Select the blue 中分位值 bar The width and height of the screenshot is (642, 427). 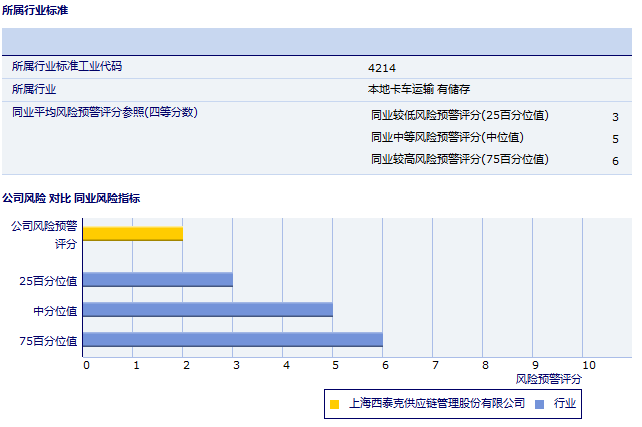[x=208, y=310]
